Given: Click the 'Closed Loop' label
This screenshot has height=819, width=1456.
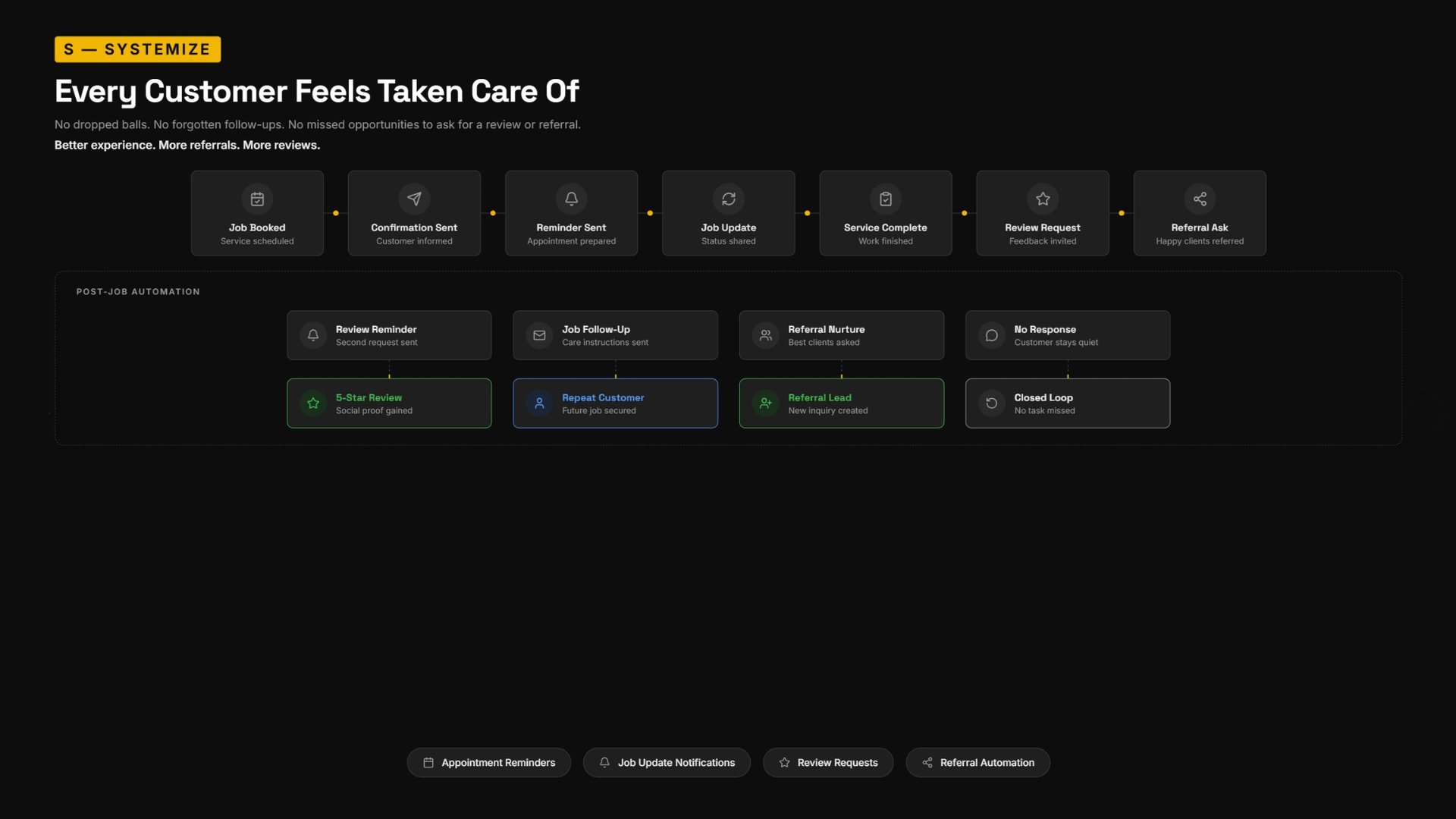Looking at the screenshot, I should click(1043, 398).
